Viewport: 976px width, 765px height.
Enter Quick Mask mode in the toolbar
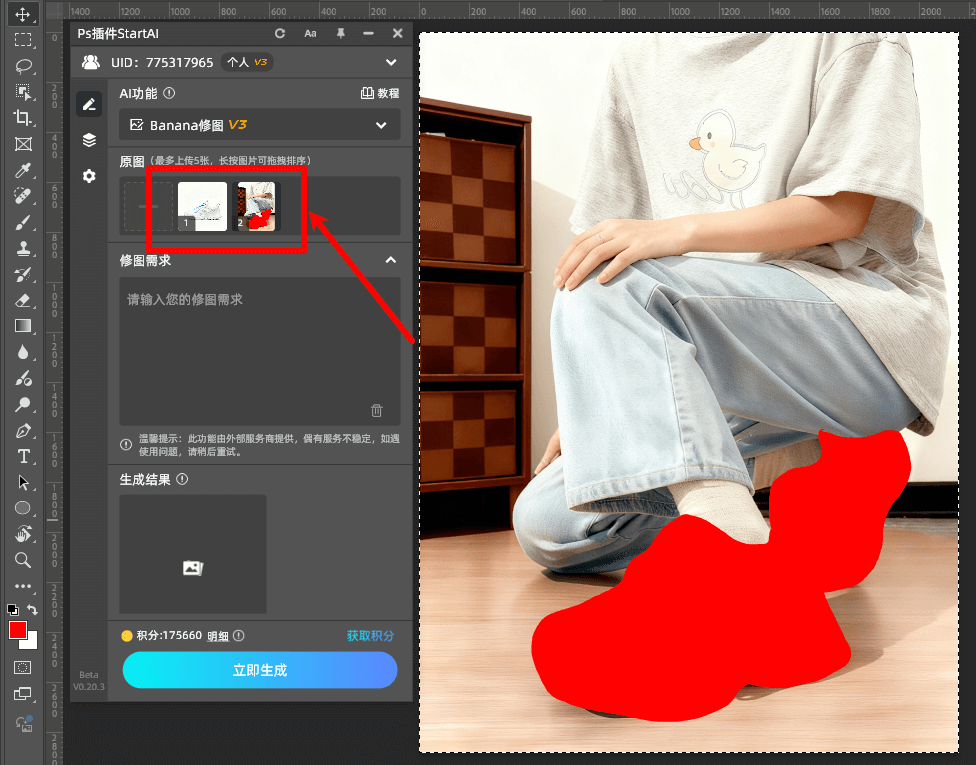click(x=24, y=667)
